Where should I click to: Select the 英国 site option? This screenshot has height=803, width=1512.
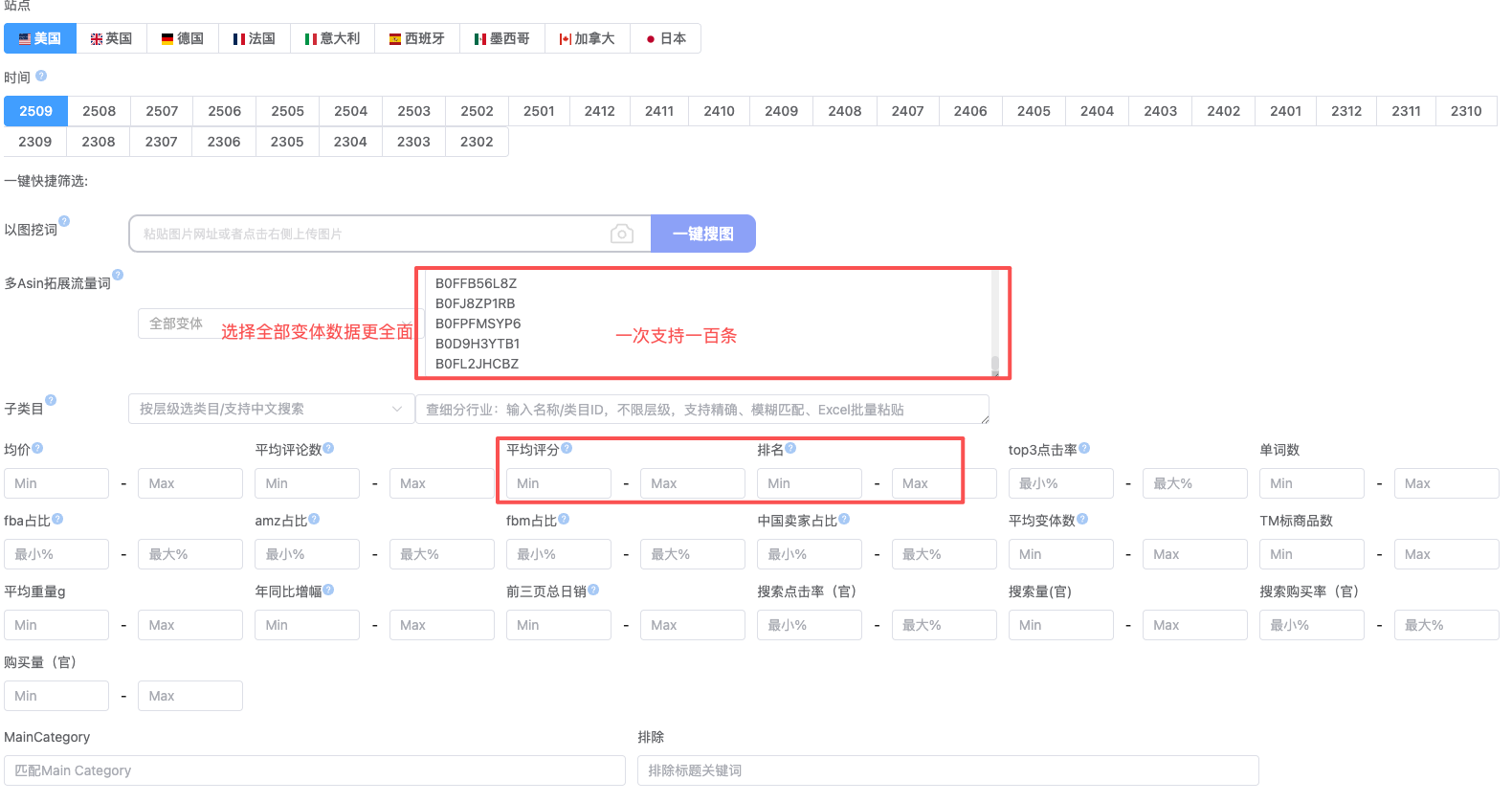coord(111,38)
